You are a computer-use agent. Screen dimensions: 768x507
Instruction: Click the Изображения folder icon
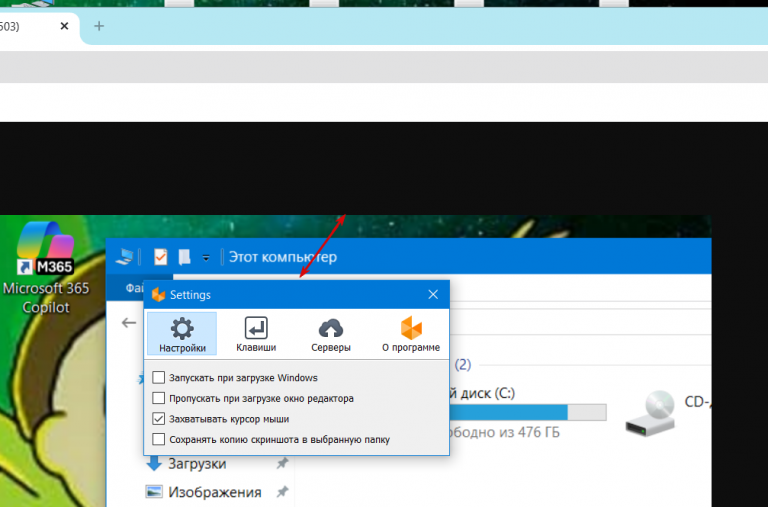[x=154, y=491]
